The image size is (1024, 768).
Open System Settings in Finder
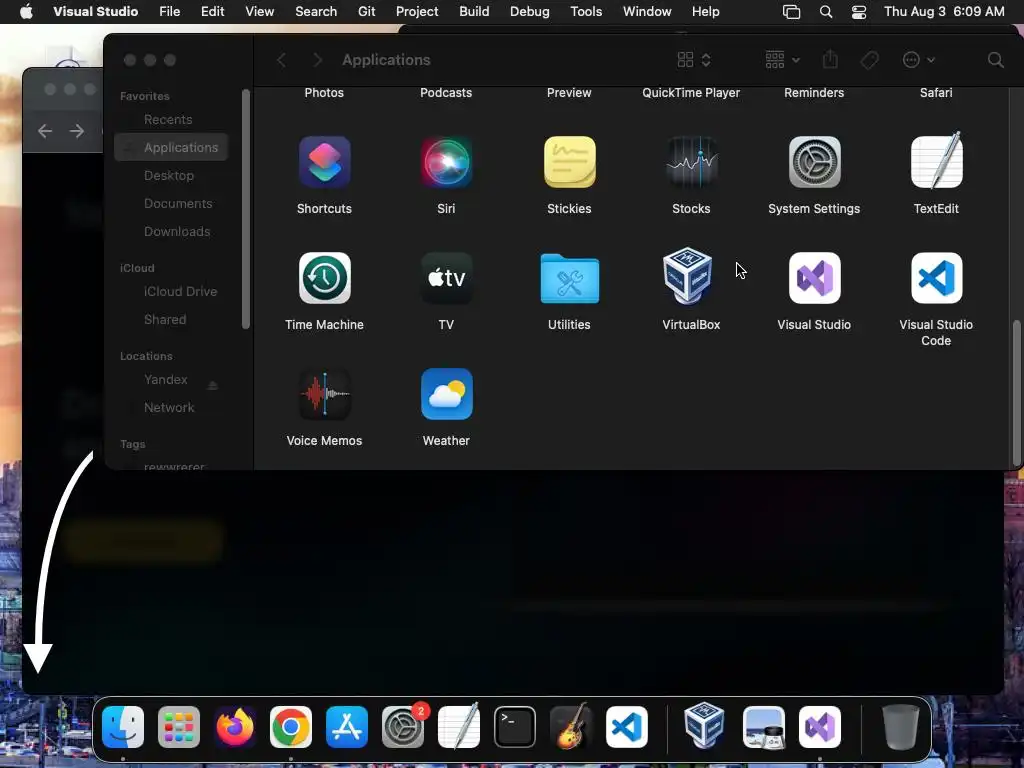point(814,162)
